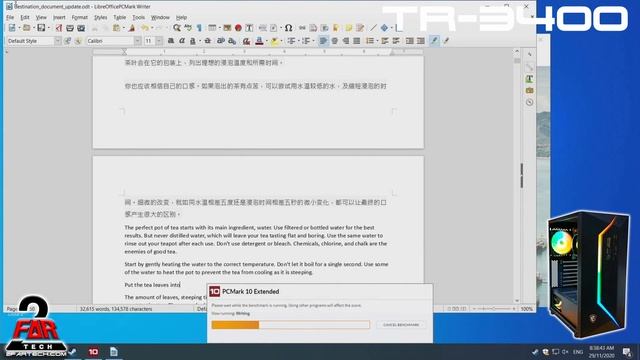The height and width of the screenshot is (360, 640).
Task: Toggle Italic formatting
Action: click(182, 41)
